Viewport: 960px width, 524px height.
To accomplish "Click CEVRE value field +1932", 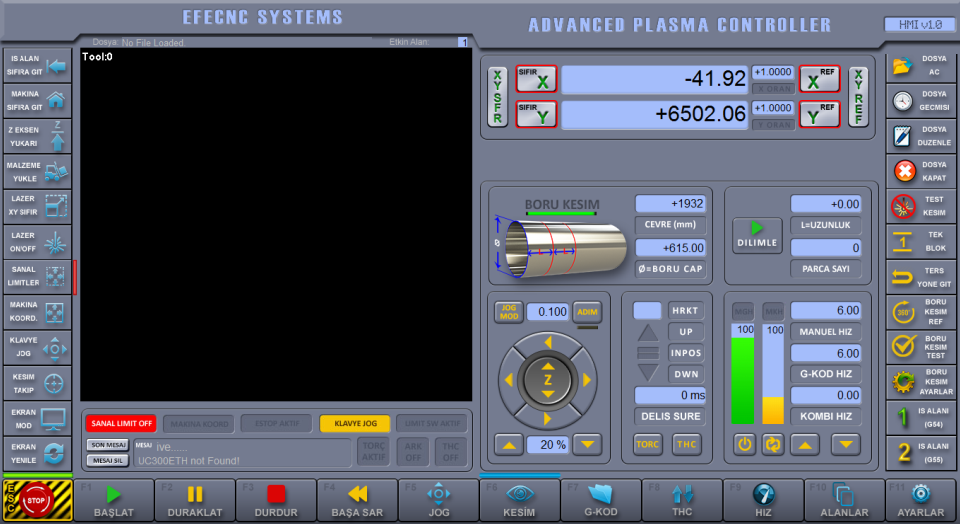I will (x=670, y=204).
